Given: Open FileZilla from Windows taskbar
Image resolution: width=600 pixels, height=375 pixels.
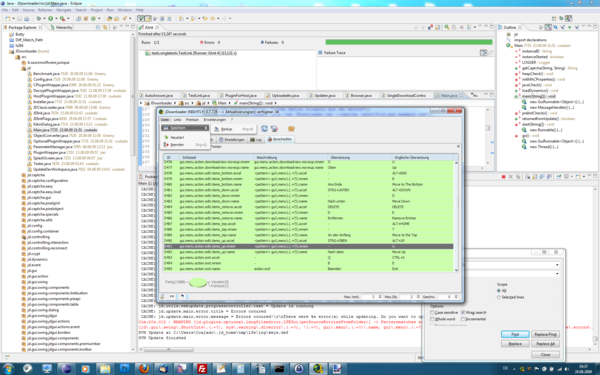Looking at the screenshot, I should coord(202,368).
